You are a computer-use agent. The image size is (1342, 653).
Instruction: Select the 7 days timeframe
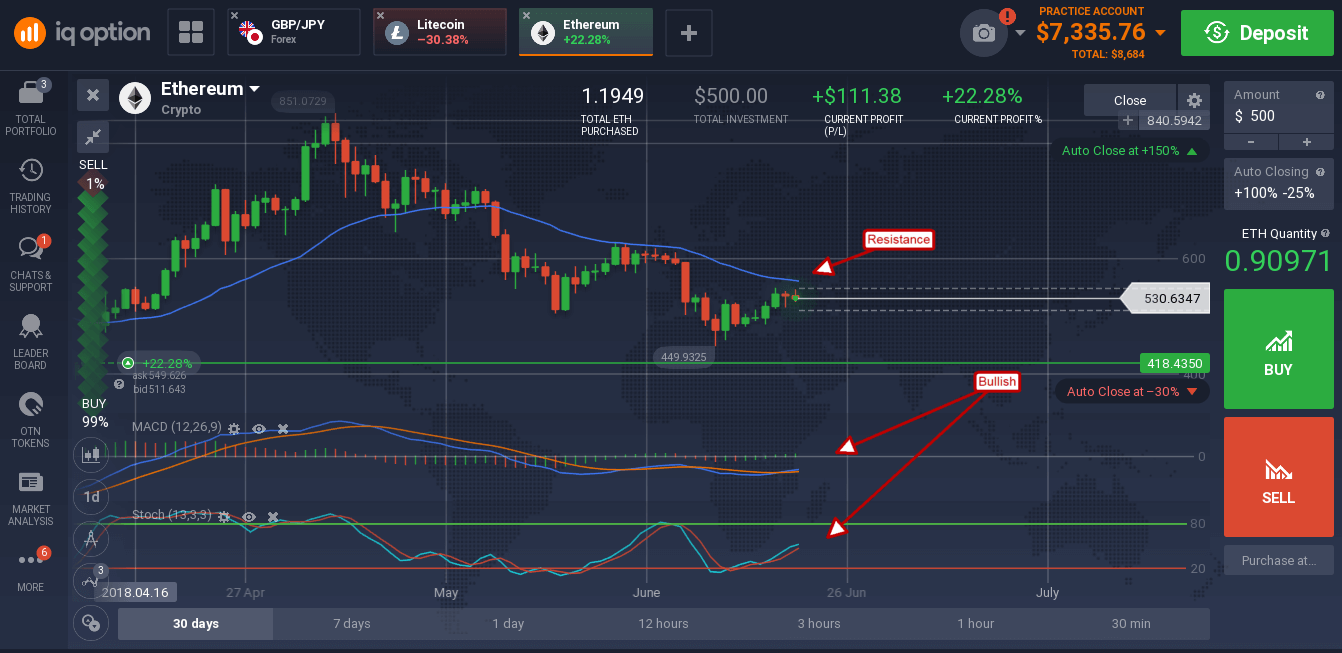(x=352, y=624)
